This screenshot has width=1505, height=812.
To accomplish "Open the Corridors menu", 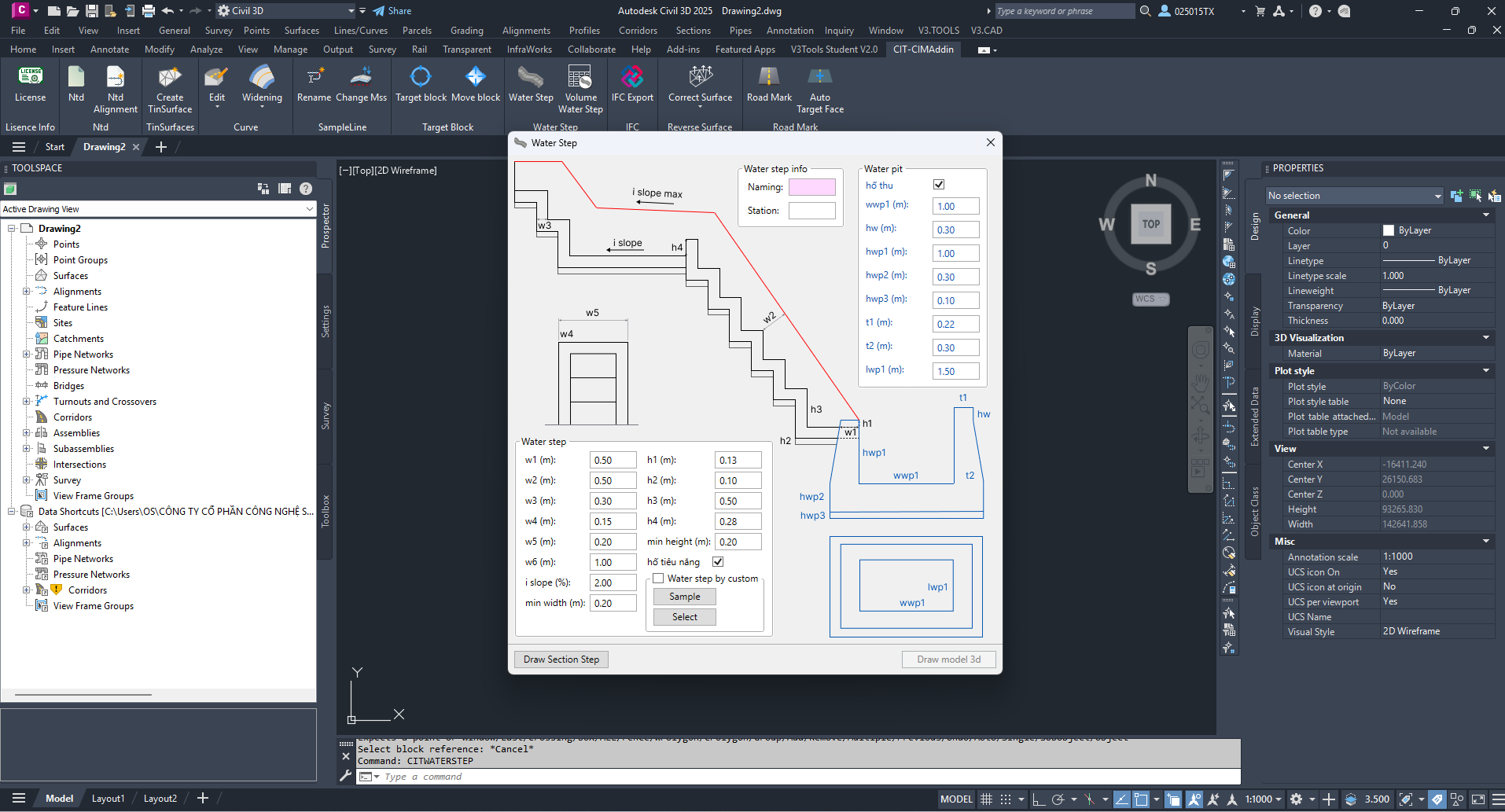I will coord(638,31).
